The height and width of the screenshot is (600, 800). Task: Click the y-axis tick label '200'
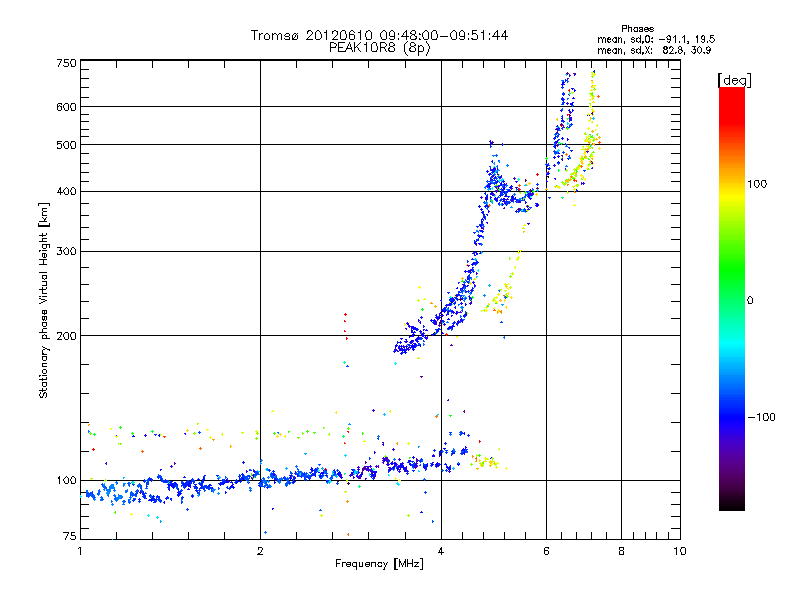(66, 336)
